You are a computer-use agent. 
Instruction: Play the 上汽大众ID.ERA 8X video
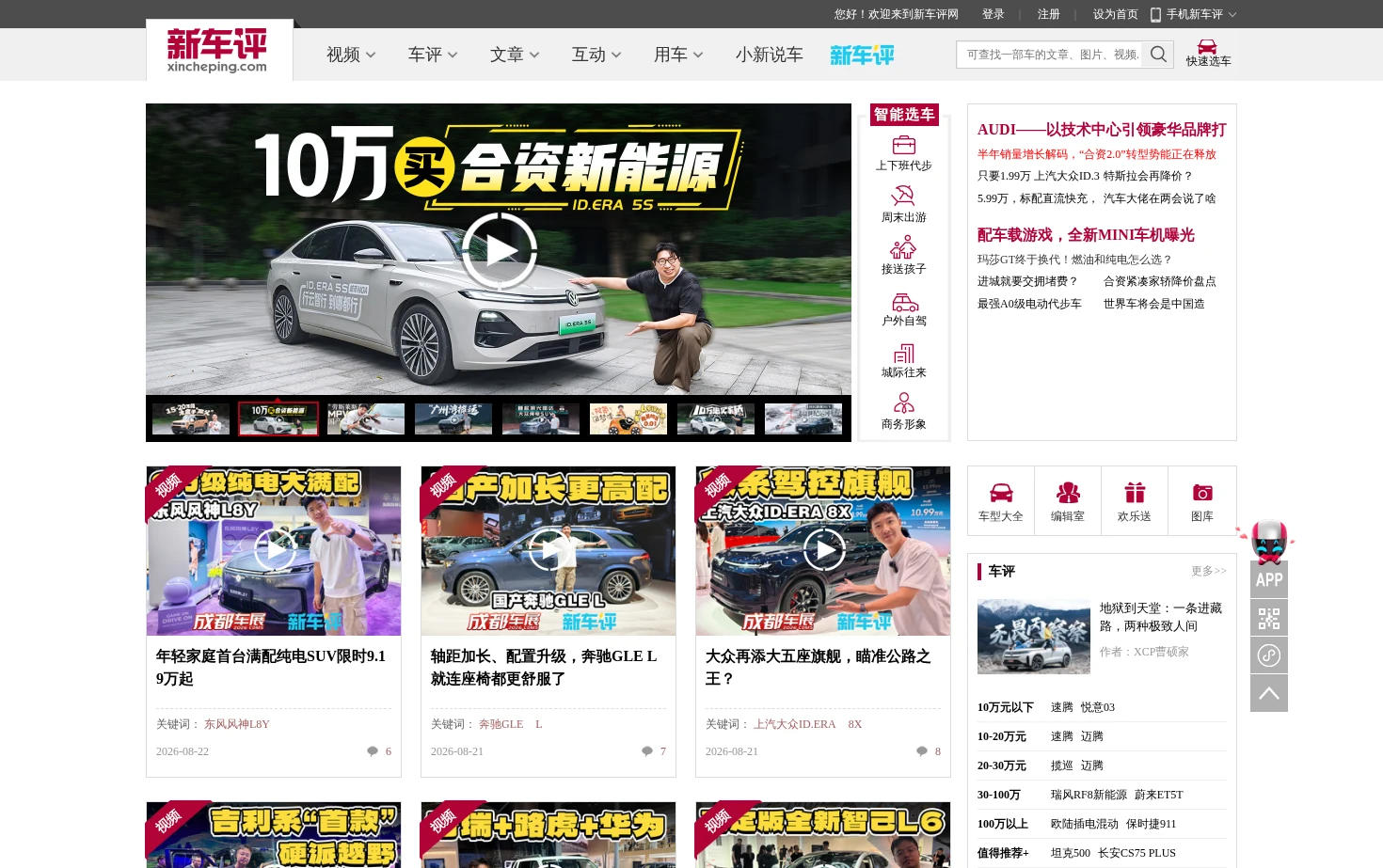[824, 550]
